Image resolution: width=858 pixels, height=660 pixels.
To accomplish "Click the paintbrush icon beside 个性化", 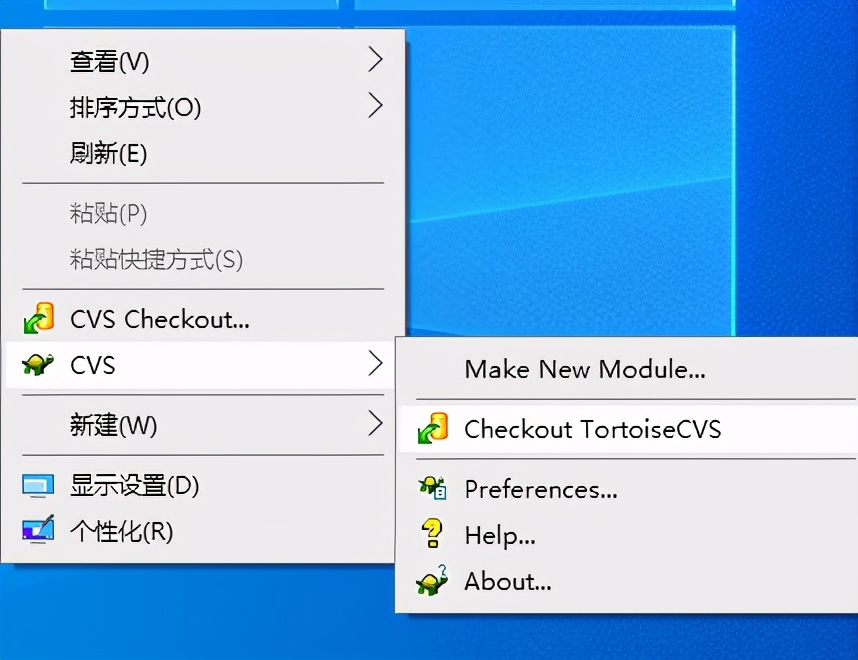I will (40, 531).
